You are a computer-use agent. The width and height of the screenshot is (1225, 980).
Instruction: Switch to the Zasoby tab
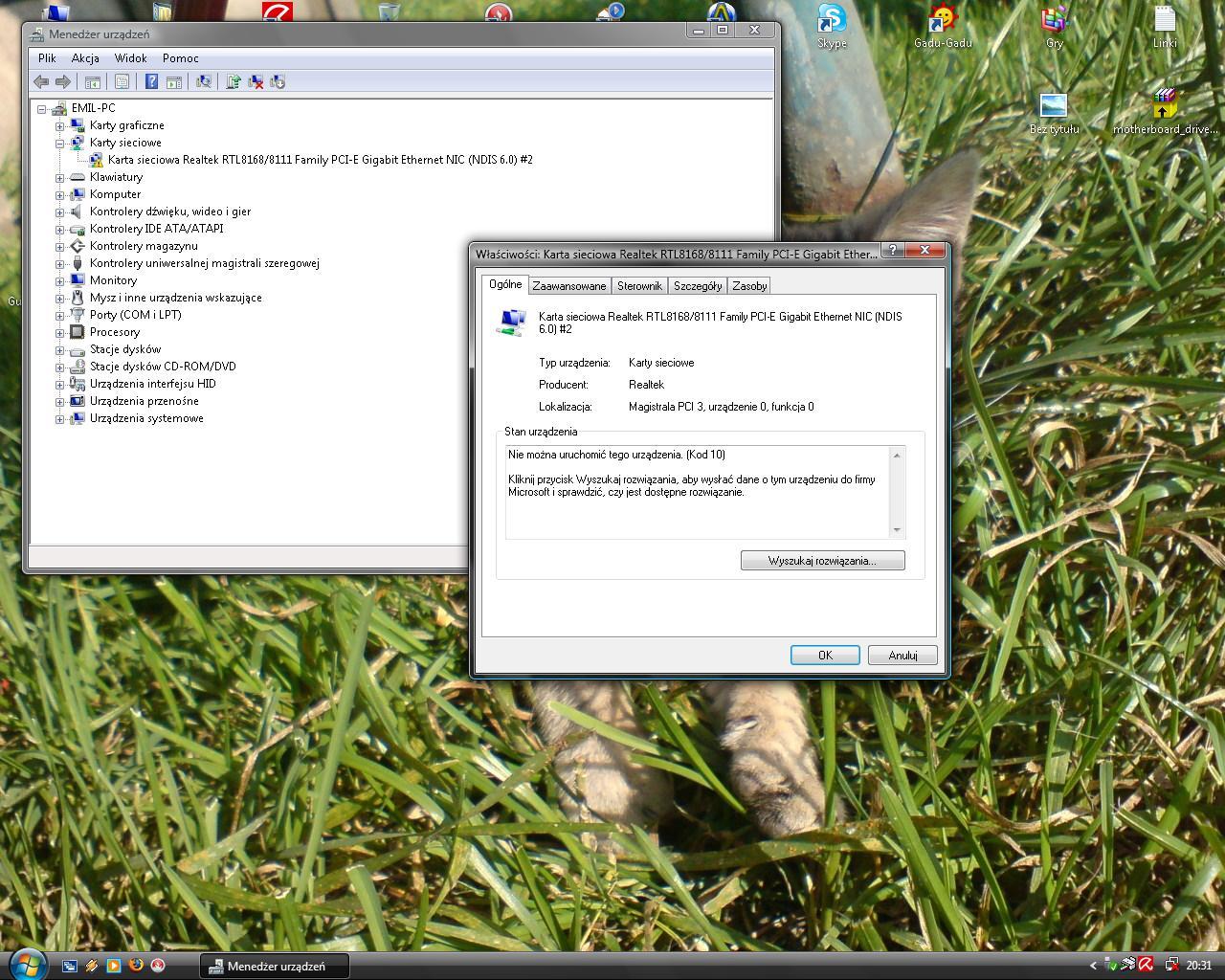coord(749,286)
